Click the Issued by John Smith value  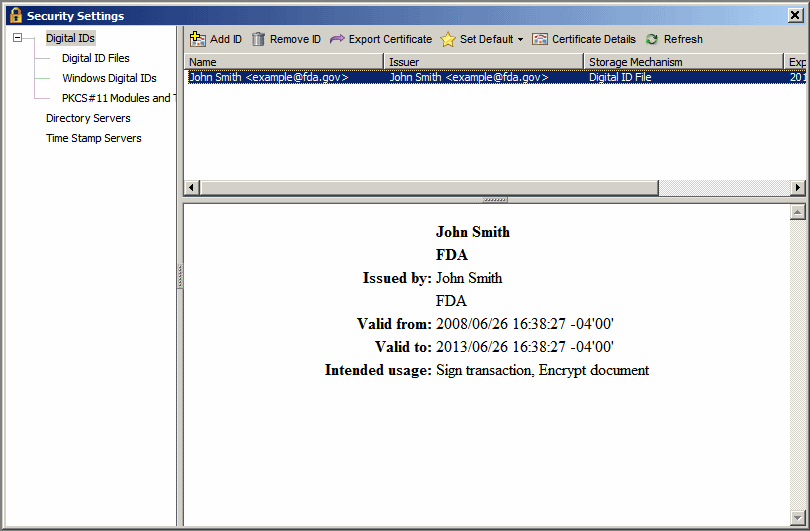click(469, 278)
